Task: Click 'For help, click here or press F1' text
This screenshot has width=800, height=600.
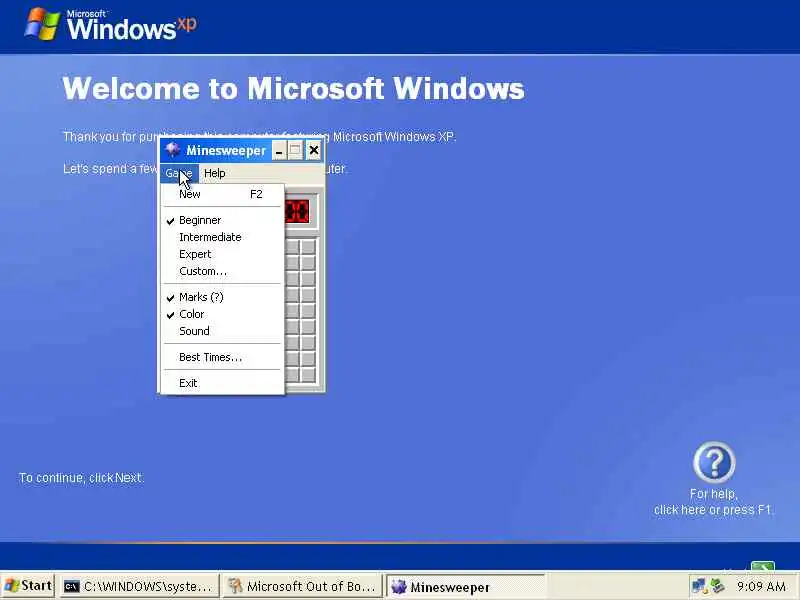Action: click(713, 502)
